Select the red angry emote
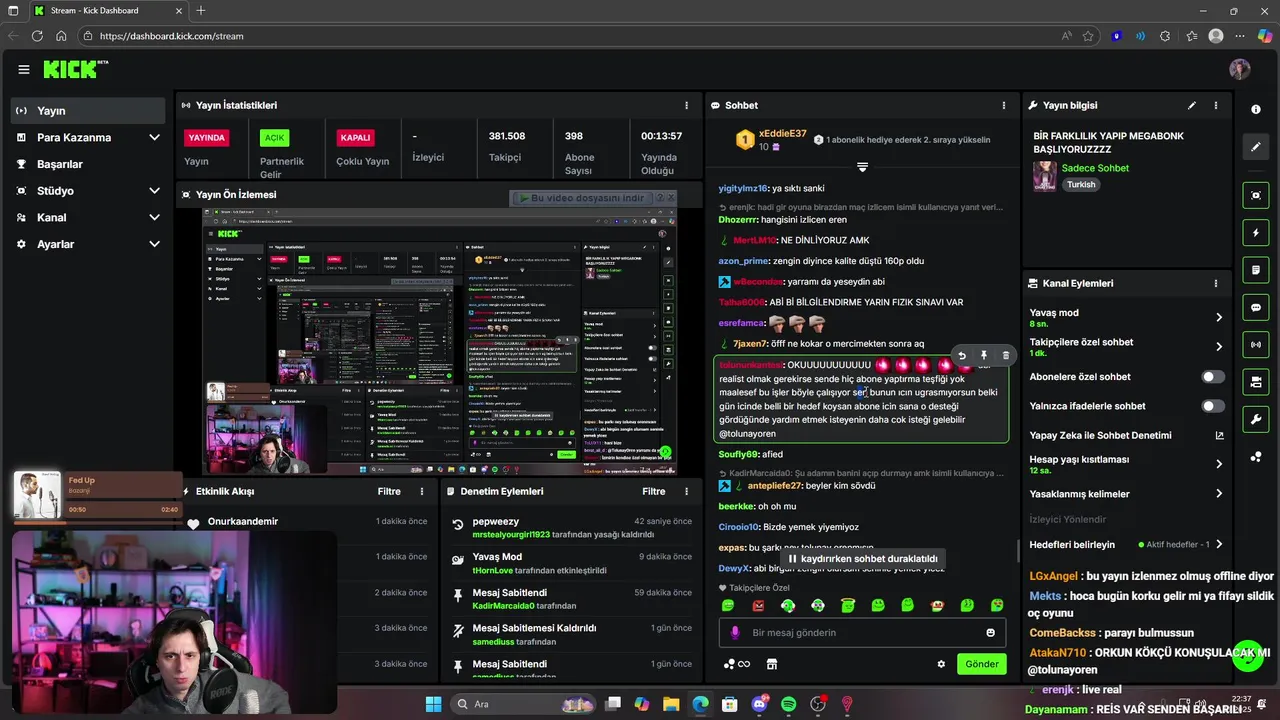 [x=758, y=605]
